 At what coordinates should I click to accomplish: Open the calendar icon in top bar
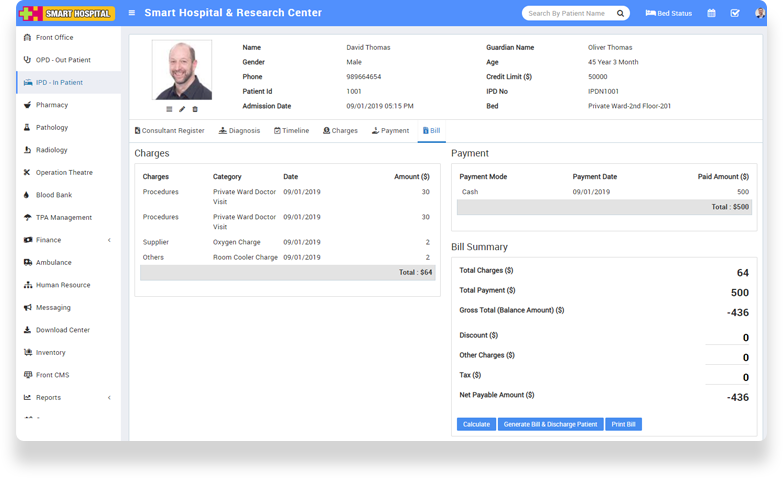711,13
